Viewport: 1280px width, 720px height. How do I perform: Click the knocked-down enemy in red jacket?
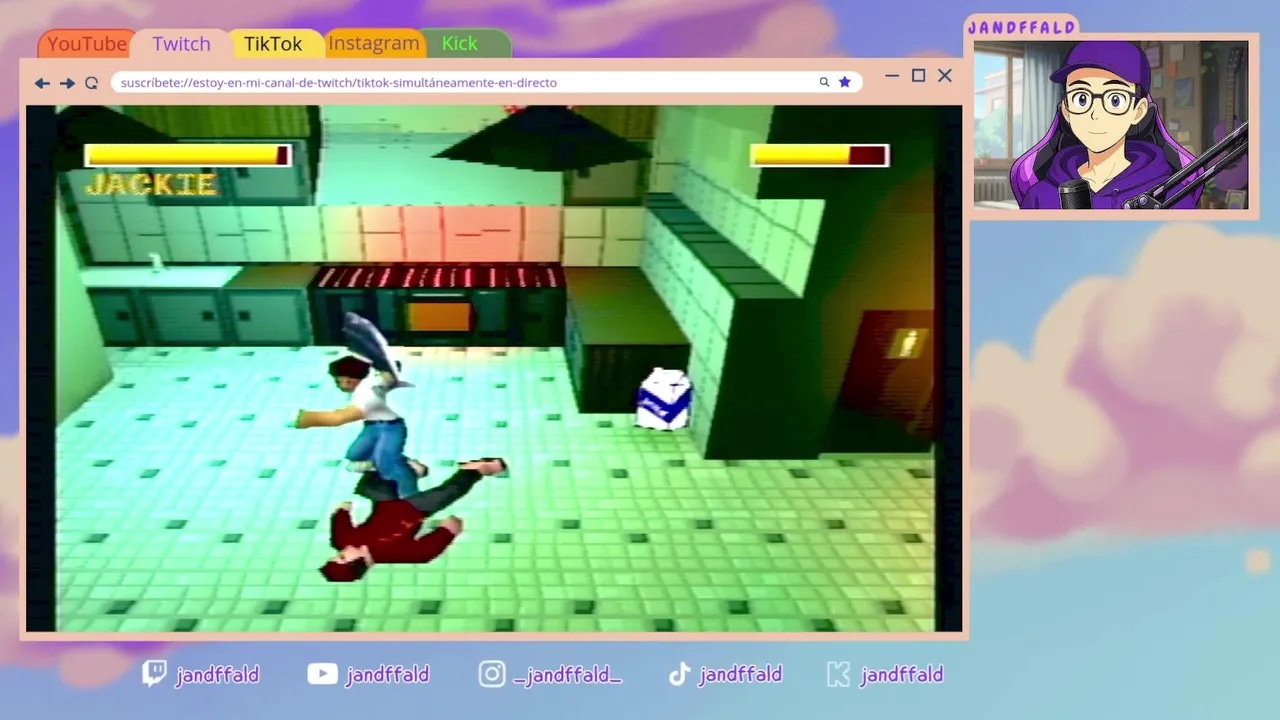400,523
